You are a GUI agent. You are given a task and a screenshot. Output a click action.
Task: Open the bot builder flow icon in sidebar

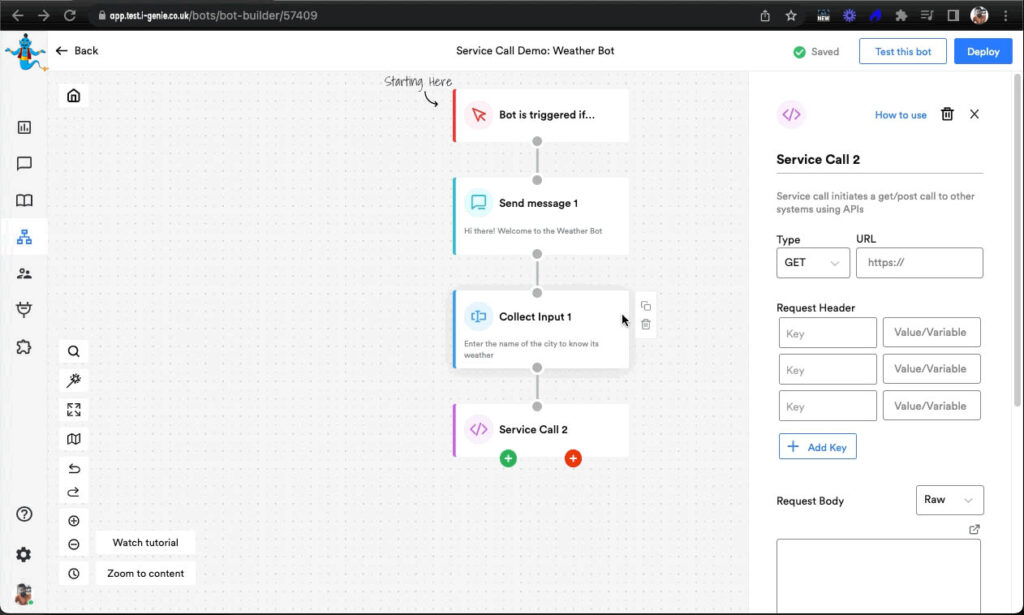point(24,237)
